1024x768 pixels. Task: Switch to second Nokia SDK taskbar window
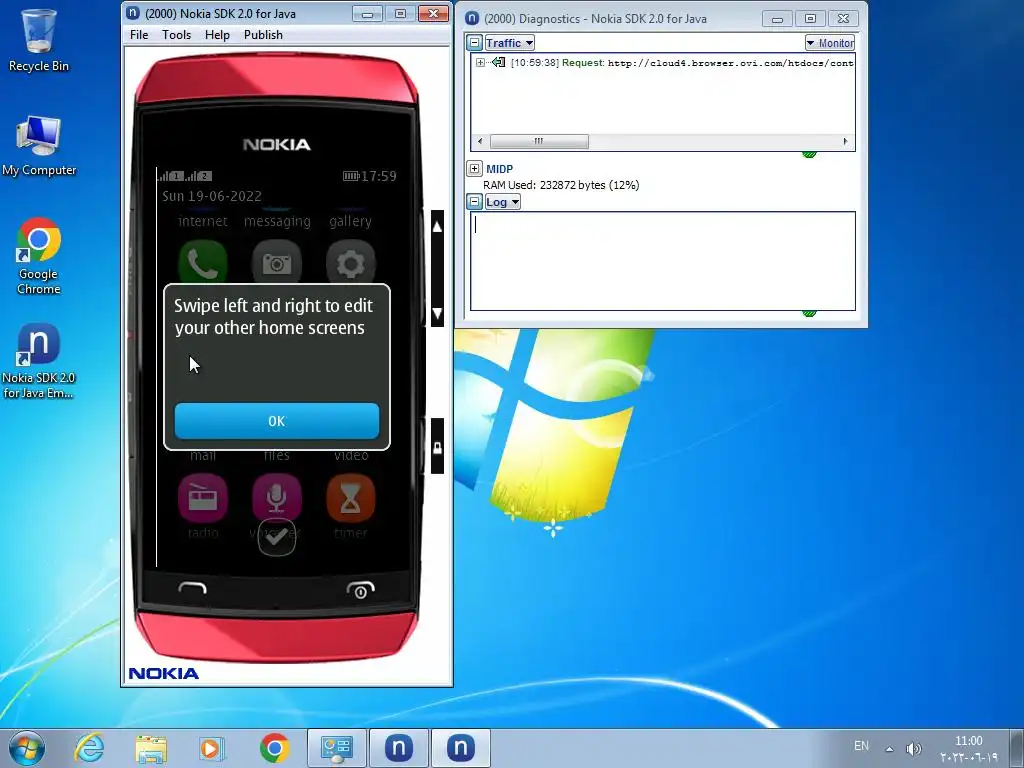tap(460, 748)
